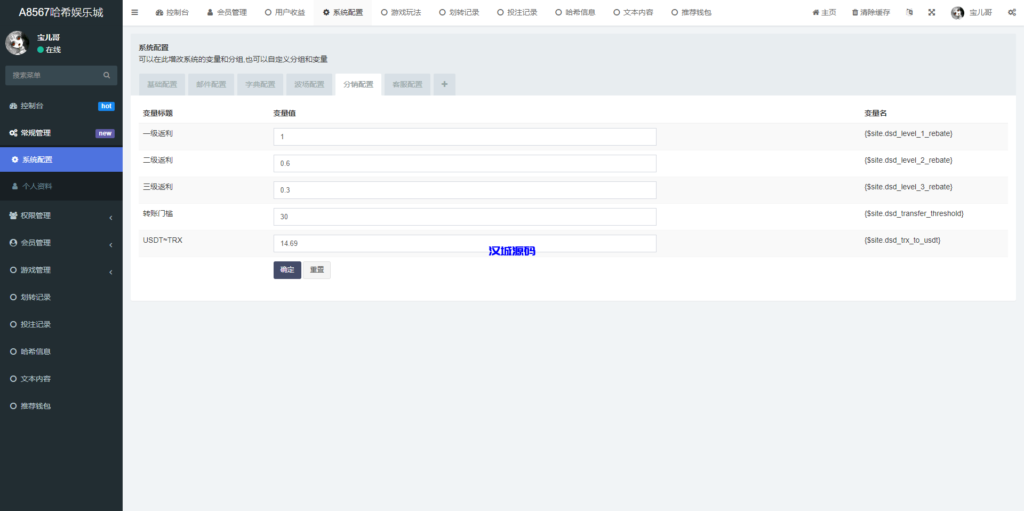The width and height of the screenshot is (1024, 511).
Task: Click the A8567哈希娱乐城 site title
Action: (61, 12)
